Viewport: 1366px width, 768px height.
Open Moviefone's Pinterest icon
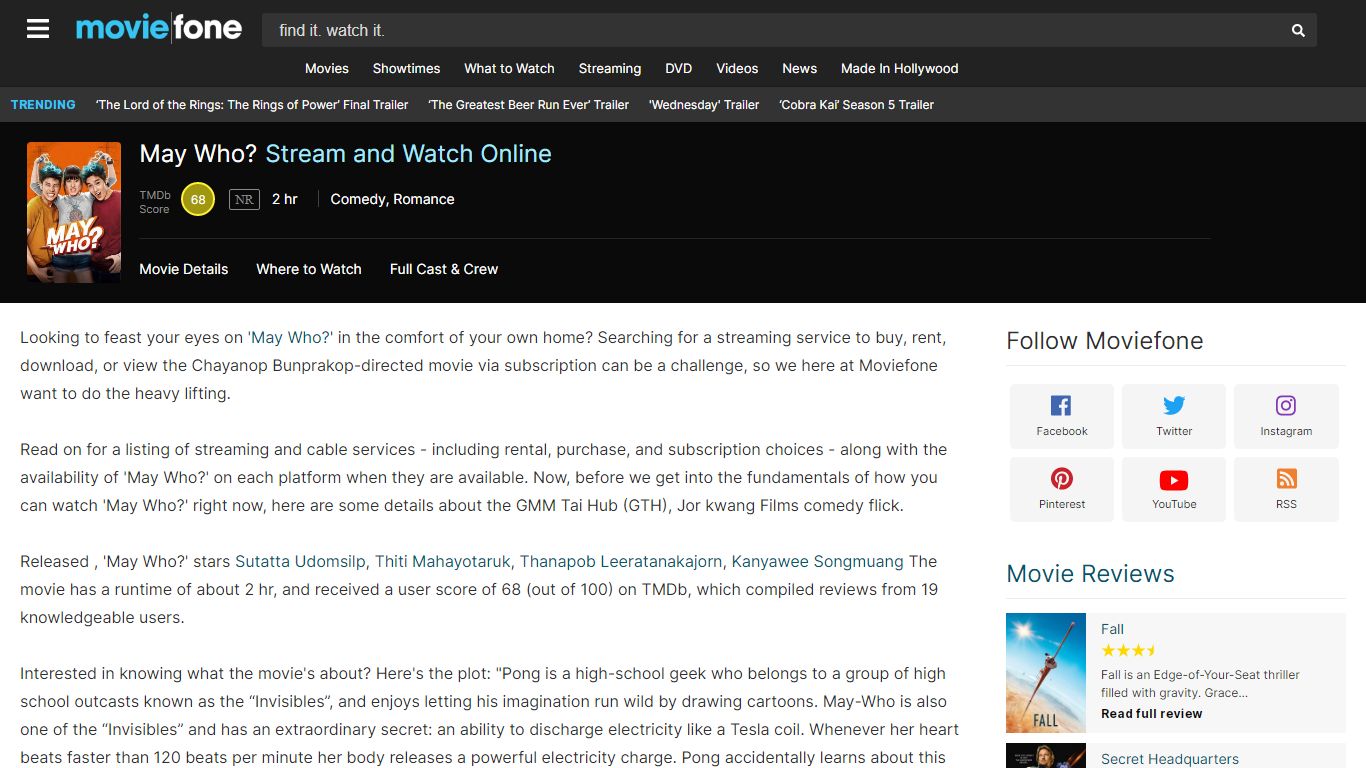coord(1061,479)
